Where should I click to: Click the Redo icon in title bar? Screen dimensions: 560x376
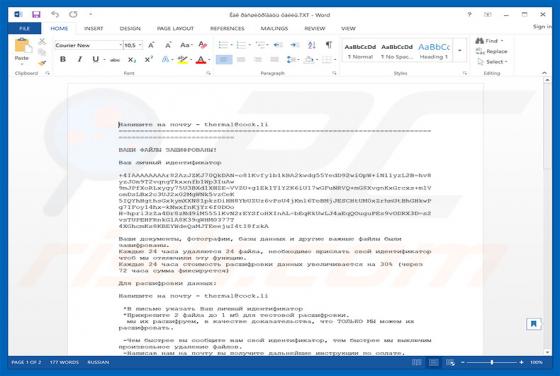(73, 14)
